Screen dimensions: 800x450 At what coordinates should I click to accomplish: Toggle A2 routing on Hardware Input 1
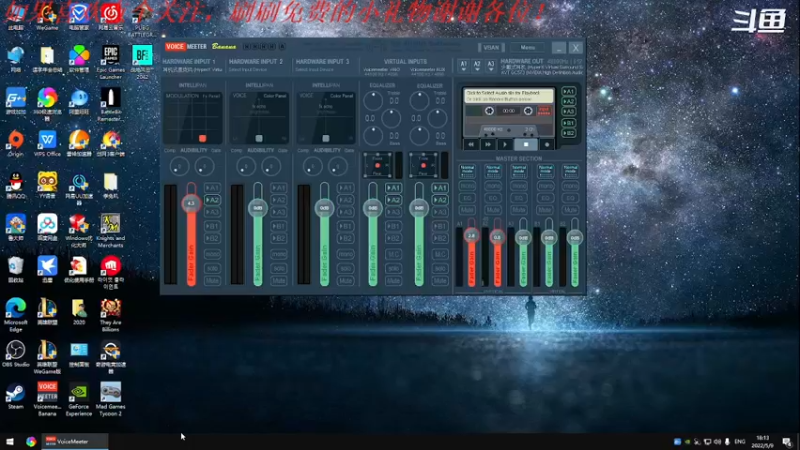pyautogui.click(x=212, y=200)
